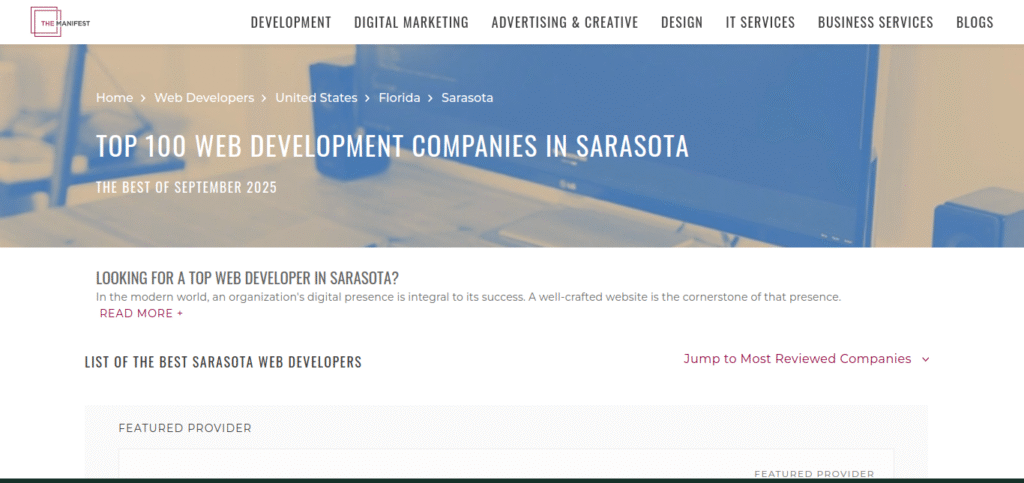Open the Design menu
The width and height of the screenshot is (1024, 483).
point(682,22)
